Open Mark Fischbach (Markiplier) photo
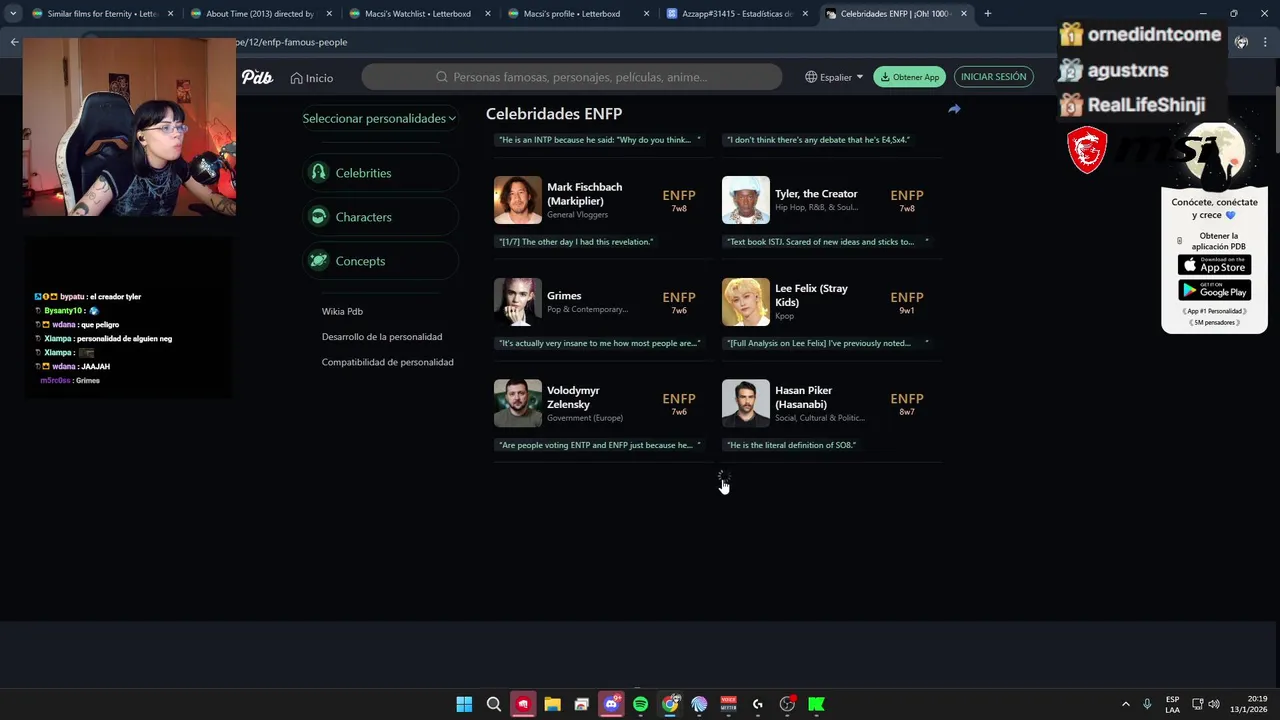 pos(517,200)
